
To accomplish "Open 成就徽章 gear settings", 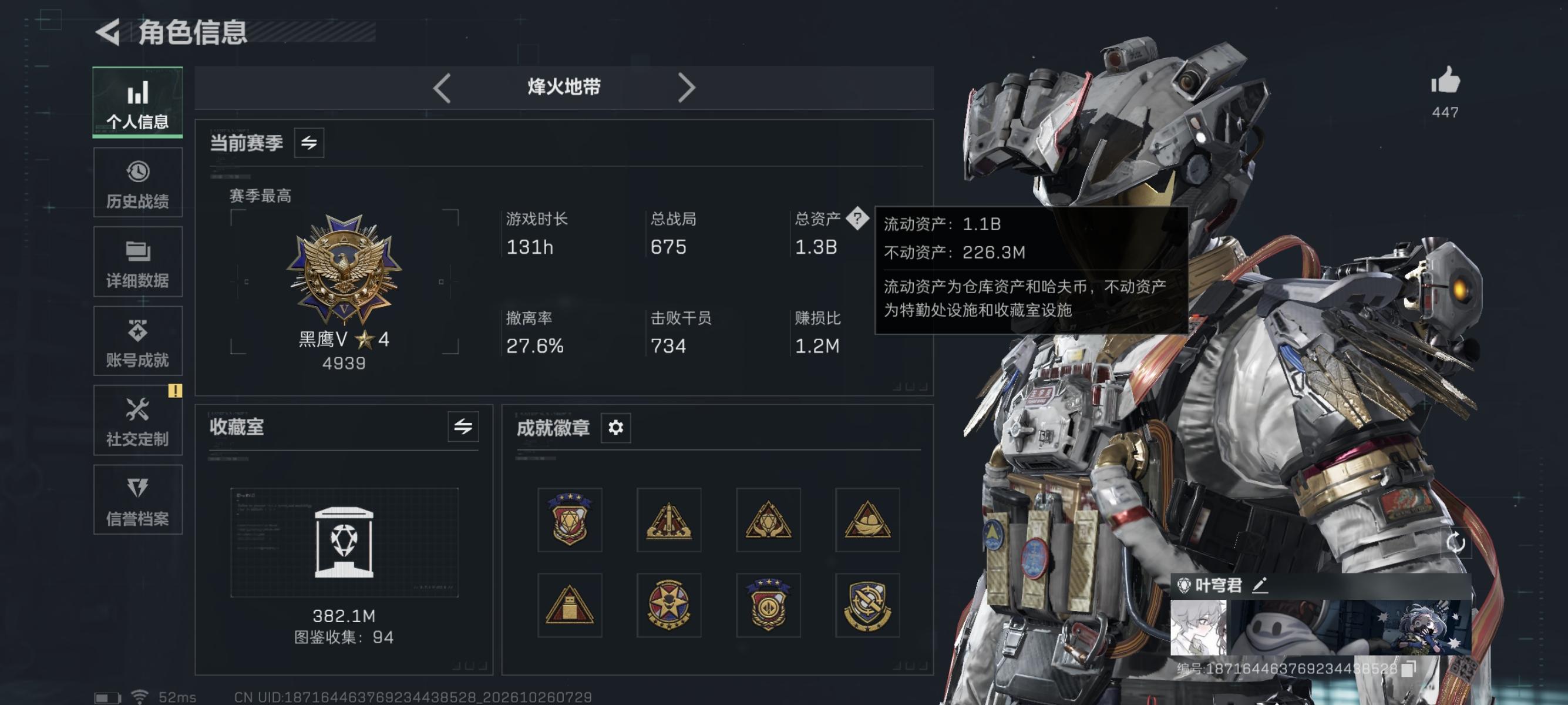I will coord(616,427).
